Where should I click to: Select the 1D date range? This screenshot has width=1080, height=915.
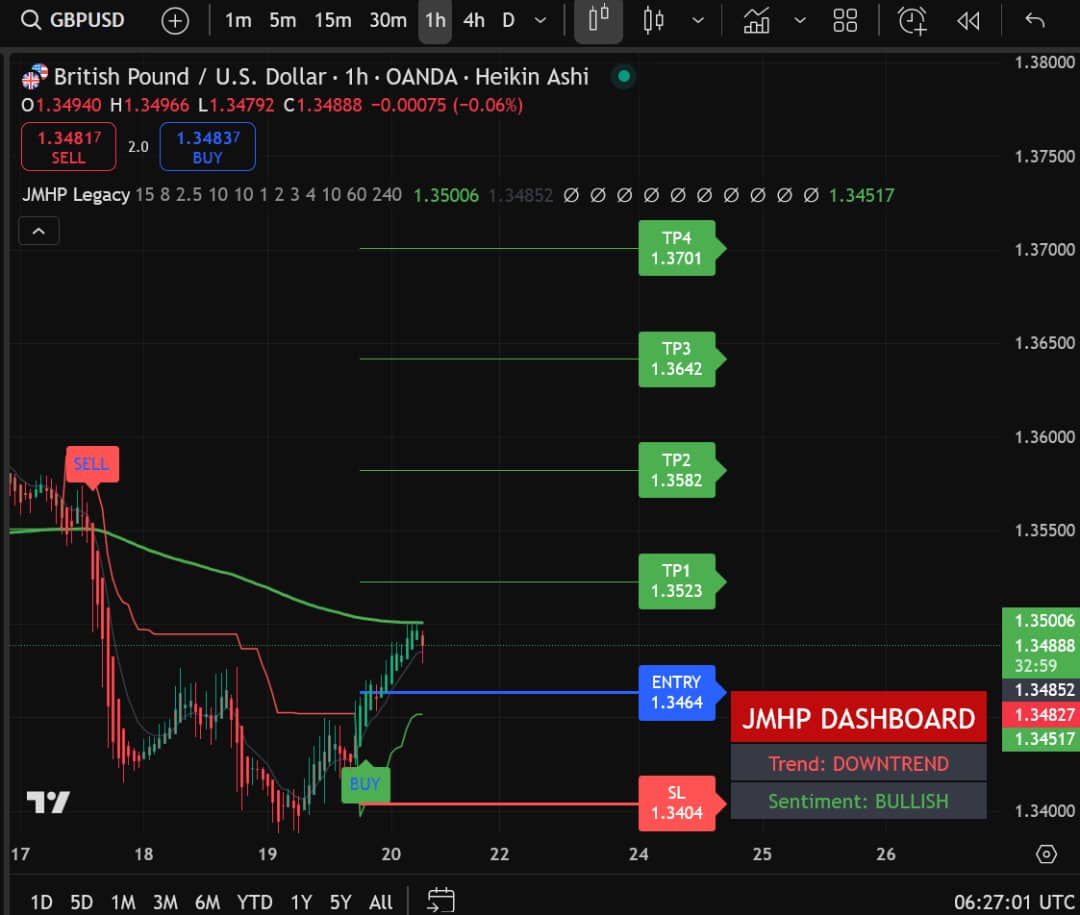pyautogui.click(x=41, y=902)
